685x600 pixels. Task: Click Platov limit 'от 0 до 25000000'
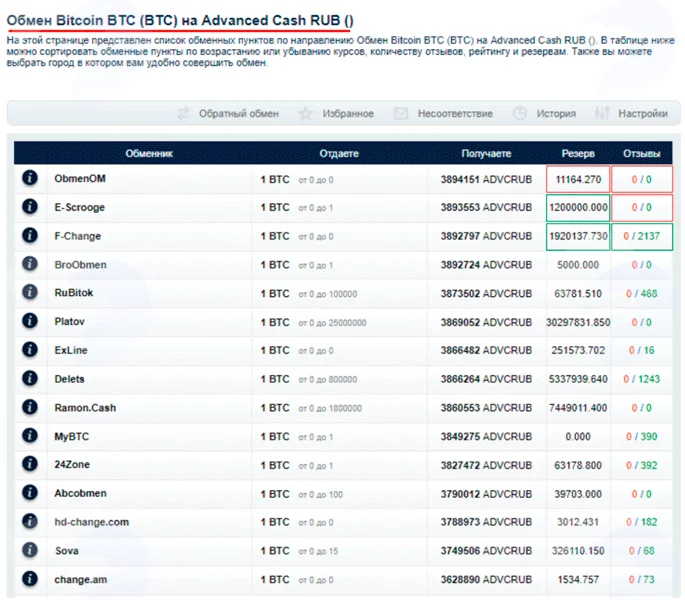pyautogui.click(x=332, y=323)
